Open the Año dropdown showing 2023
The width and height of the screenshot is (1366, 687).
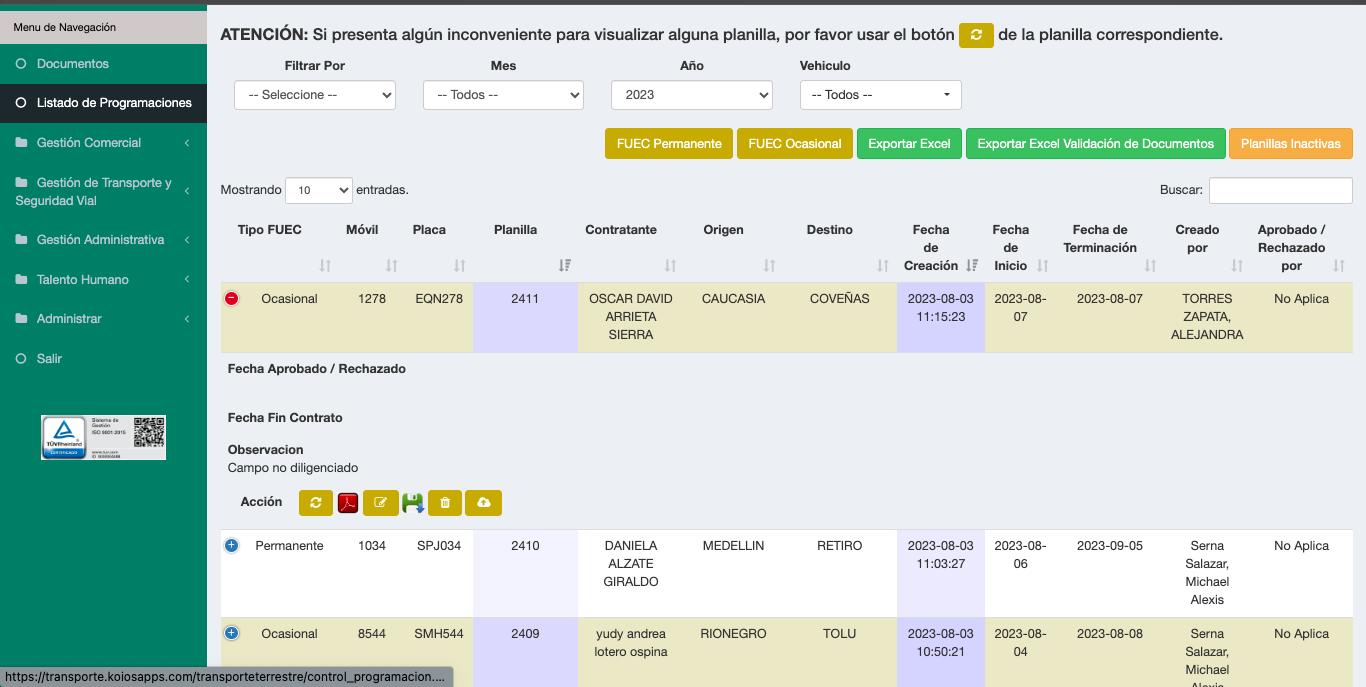691,95
